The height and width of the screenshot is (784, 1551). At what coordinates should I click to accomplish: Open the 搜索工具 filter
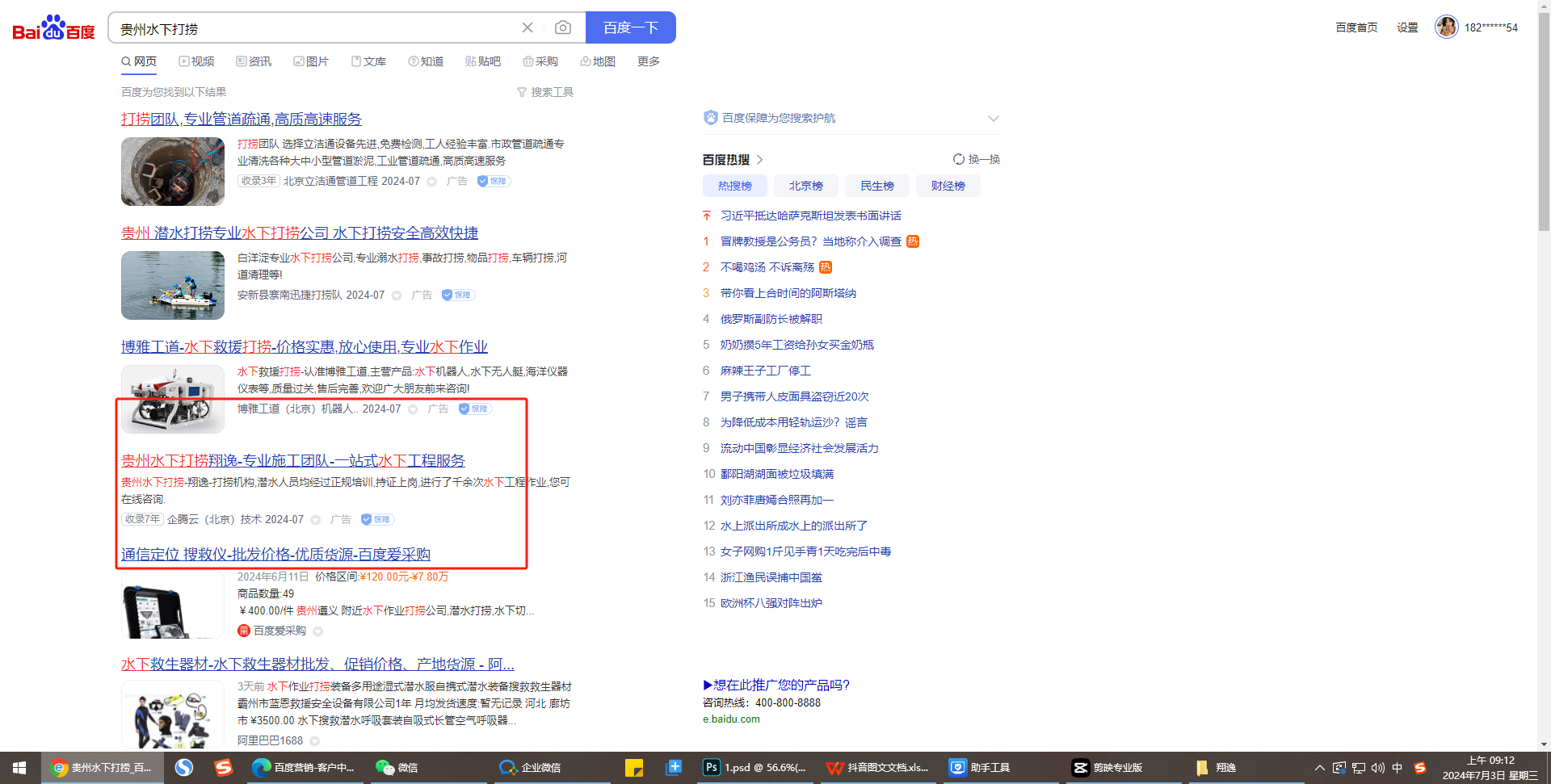(x=545, y=93)
